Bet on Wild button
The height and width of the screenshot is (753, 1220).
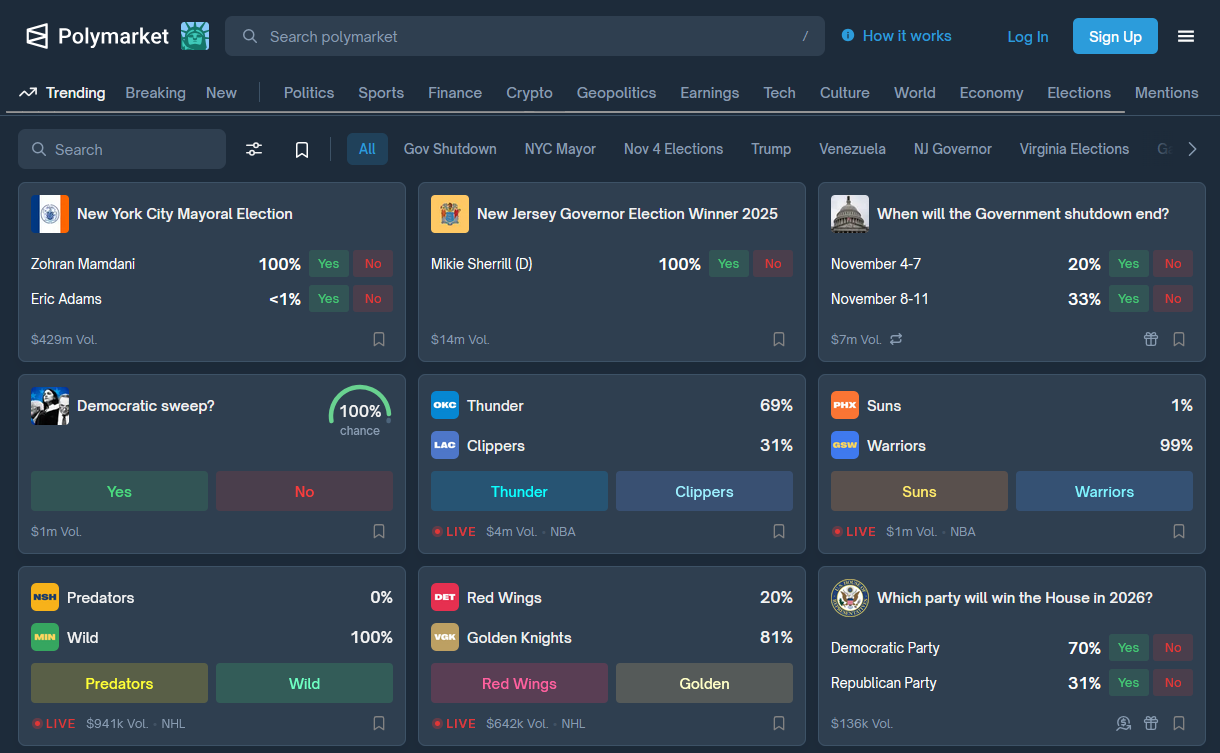(304, 683)
